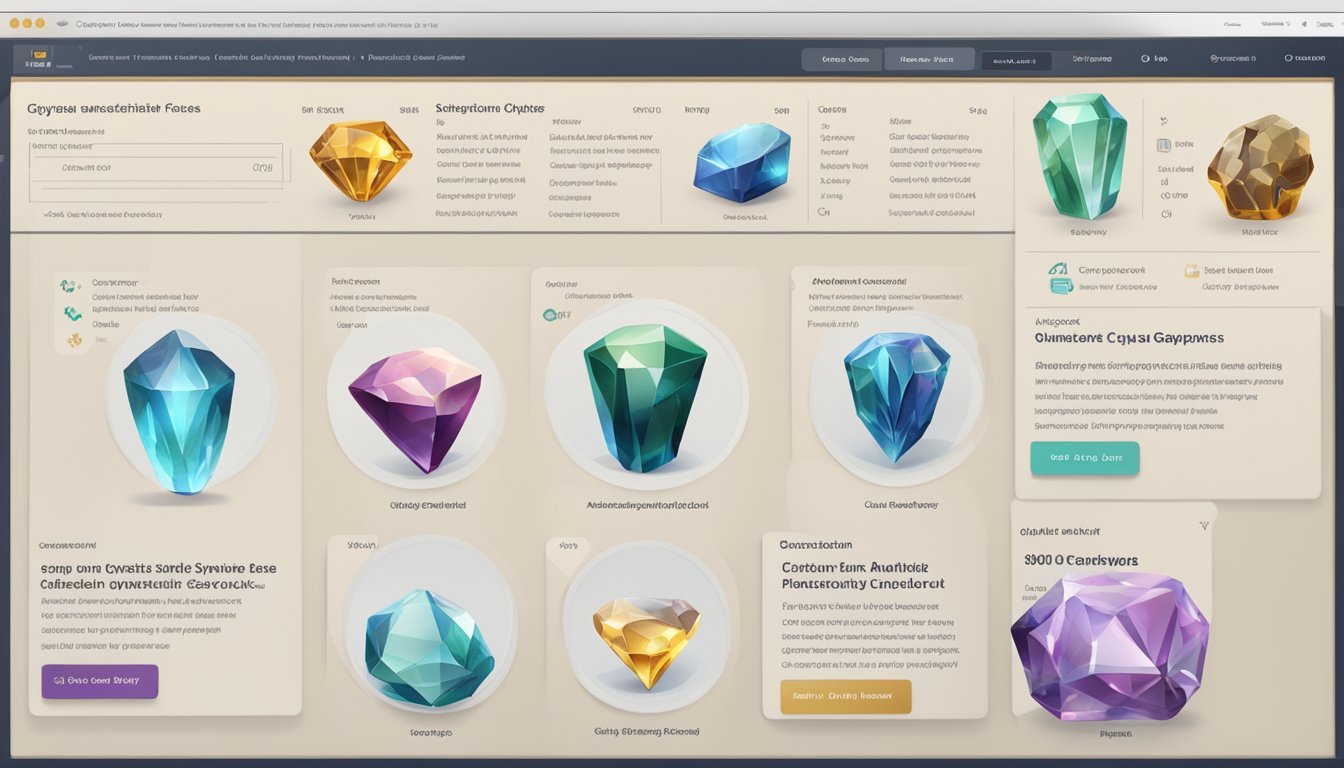Click the teal arrows icon atop the left card
Screen dimensions: 1344x768
click(x=69, y=286)
